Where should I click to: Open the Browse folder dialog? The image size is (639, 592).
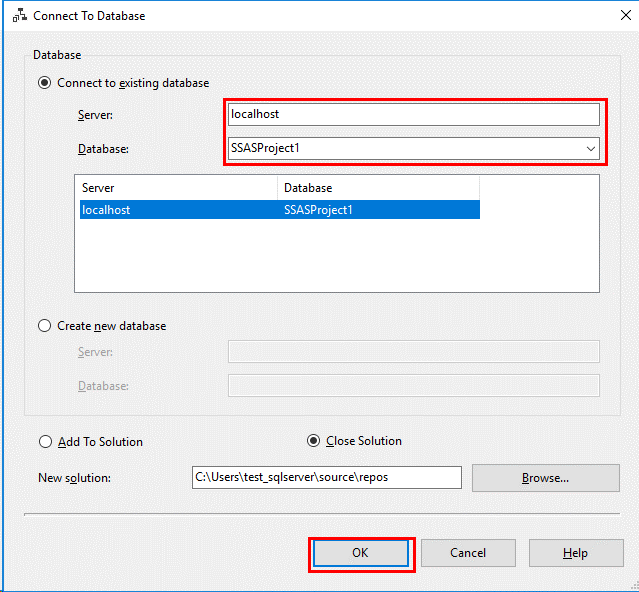pos(545,478)
